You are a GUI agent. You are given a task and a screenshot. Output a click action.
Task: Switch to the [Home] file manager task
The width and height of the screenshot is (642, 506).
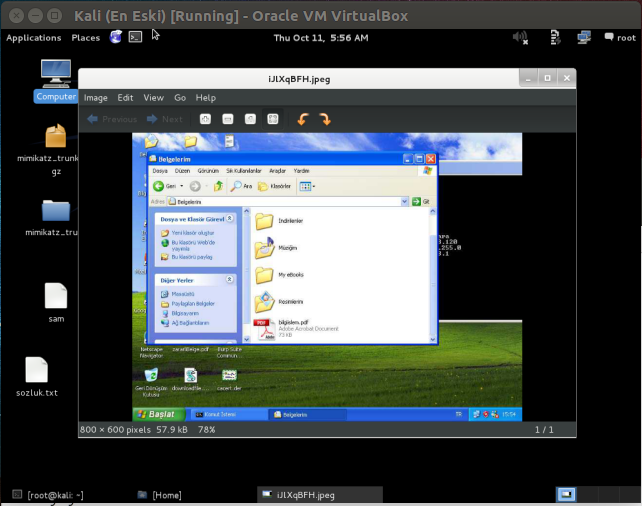(160, 495)
